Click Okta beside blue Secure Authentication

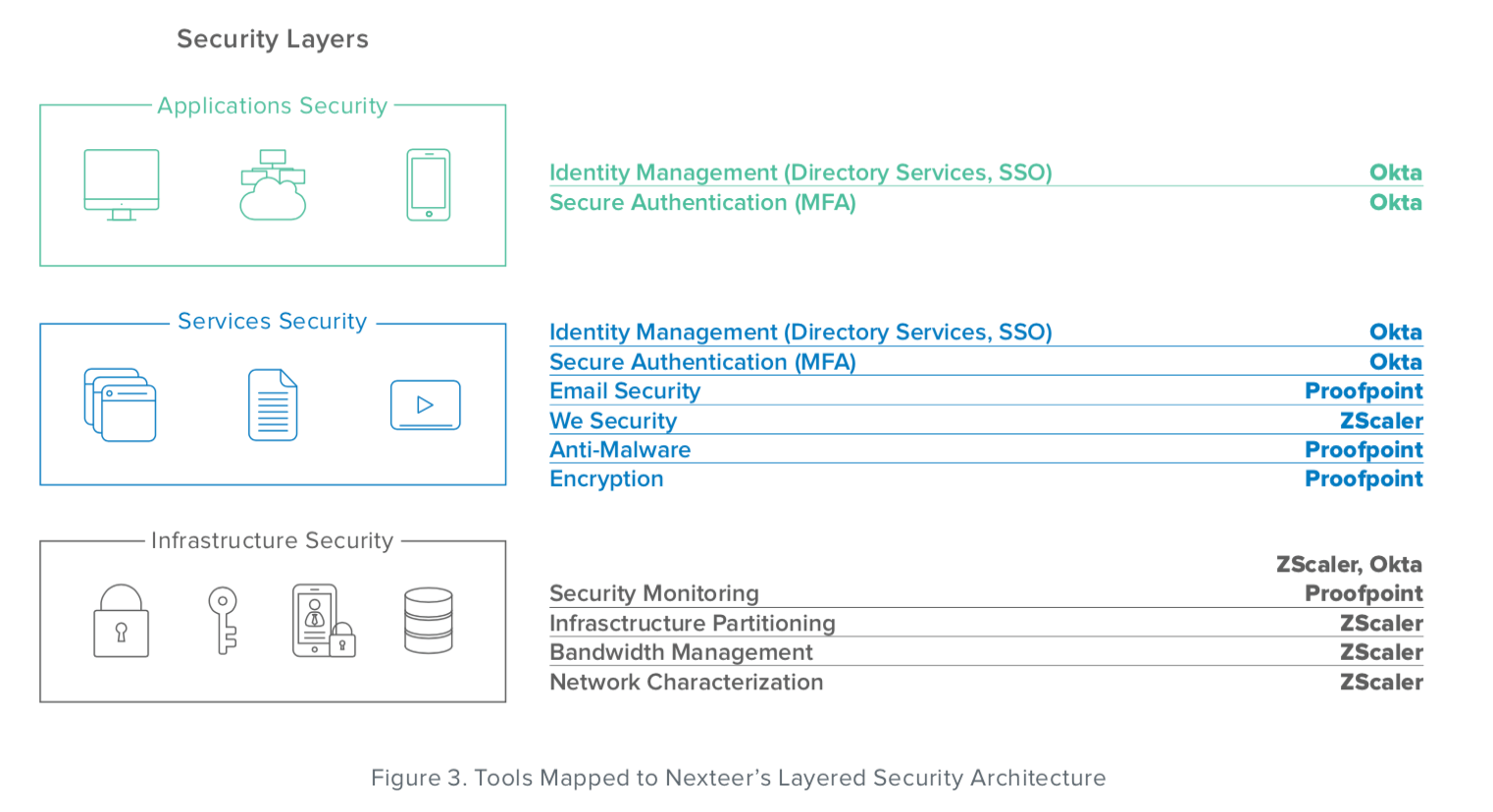(x=1396, y=362)
